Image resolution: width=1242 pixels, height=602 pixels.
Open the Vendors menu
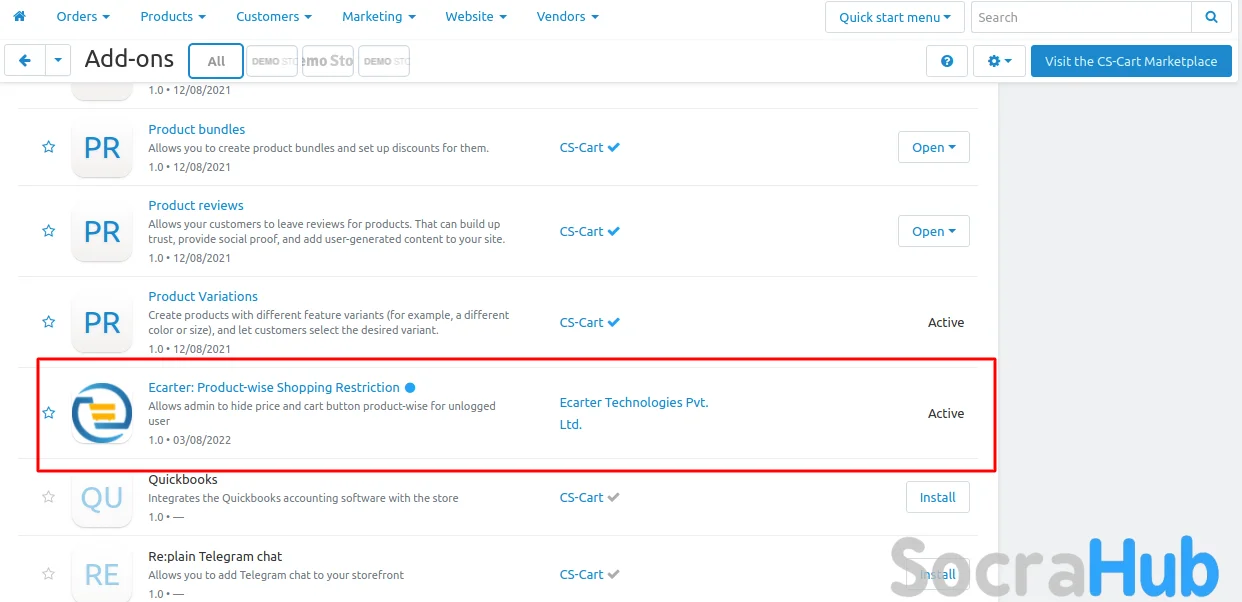pos(567,17)
